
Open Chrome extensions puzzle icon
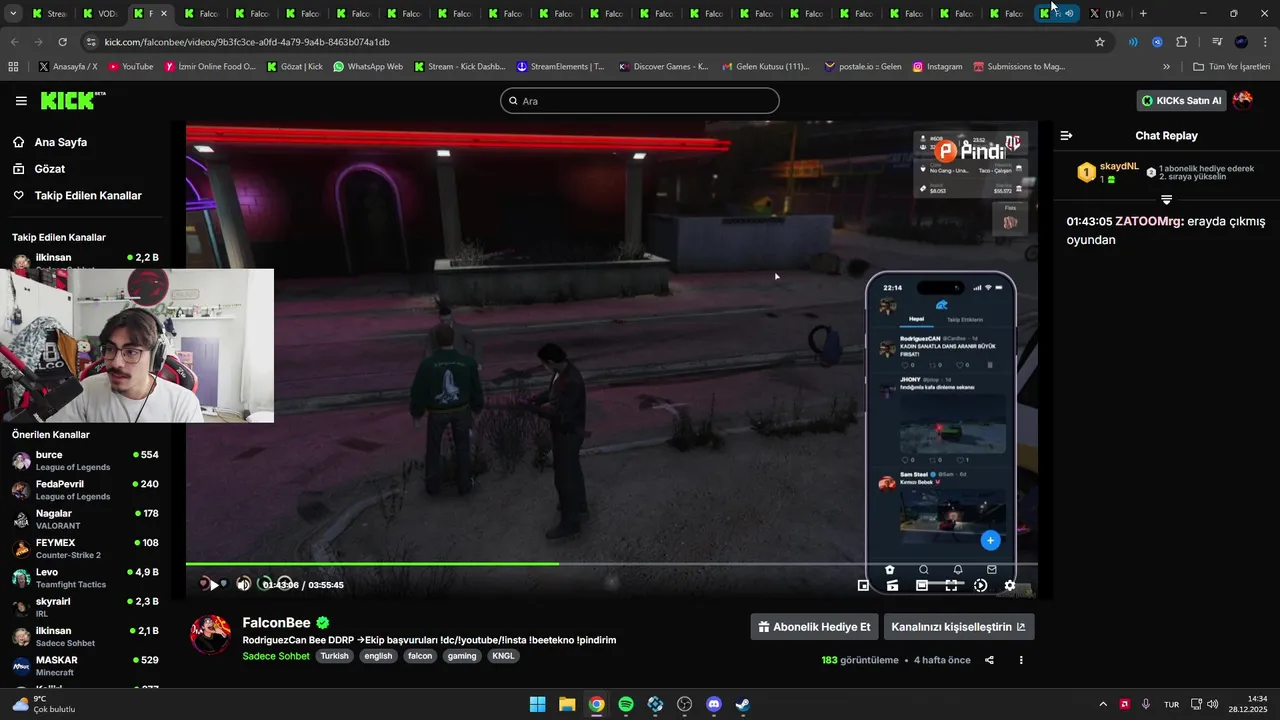(x=1181, y=42)
